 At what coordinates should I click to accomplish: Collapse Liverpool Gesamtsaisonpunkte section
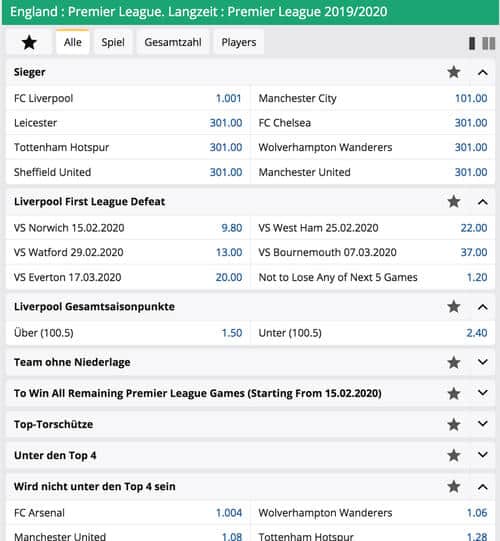483,307
